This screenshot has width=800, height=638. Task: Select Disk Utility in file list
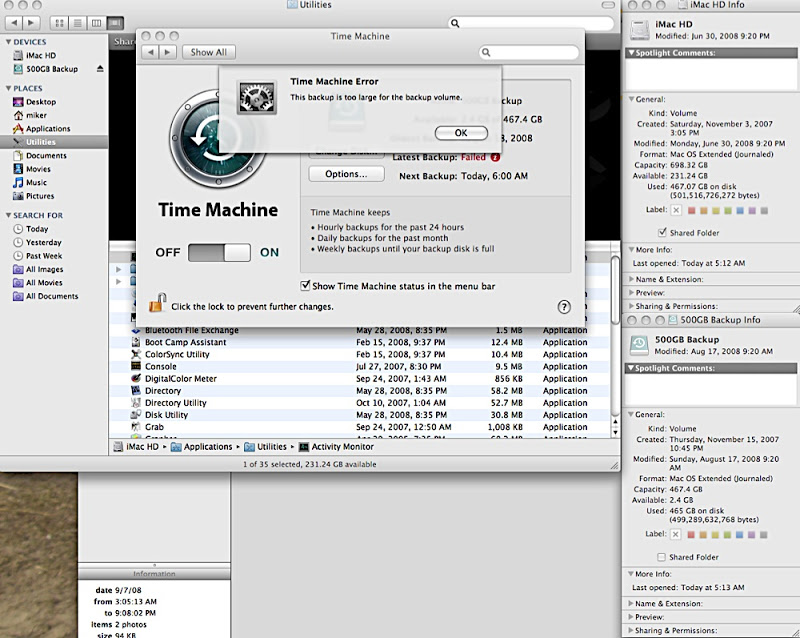pyautogui.click(x=359, y=415)
